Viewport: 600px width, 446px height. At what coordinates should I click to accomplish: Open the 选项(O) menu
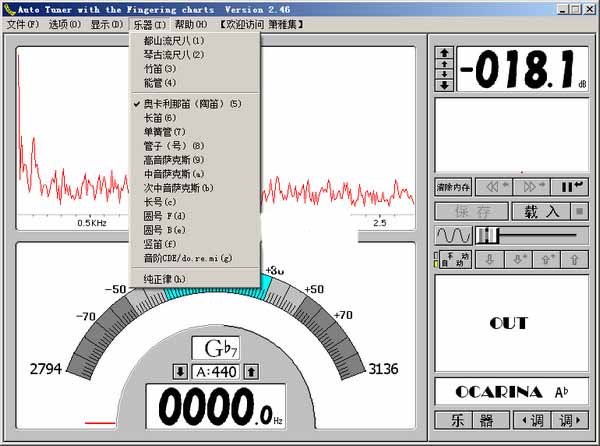(x=65, y=24)
